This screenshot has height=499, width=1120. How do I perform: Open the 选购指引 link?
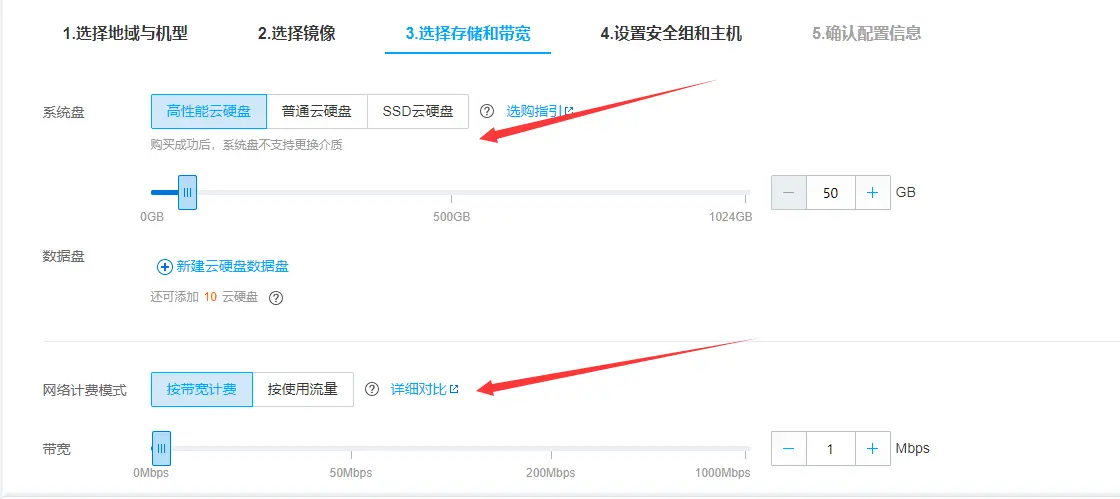coord(540,111)
